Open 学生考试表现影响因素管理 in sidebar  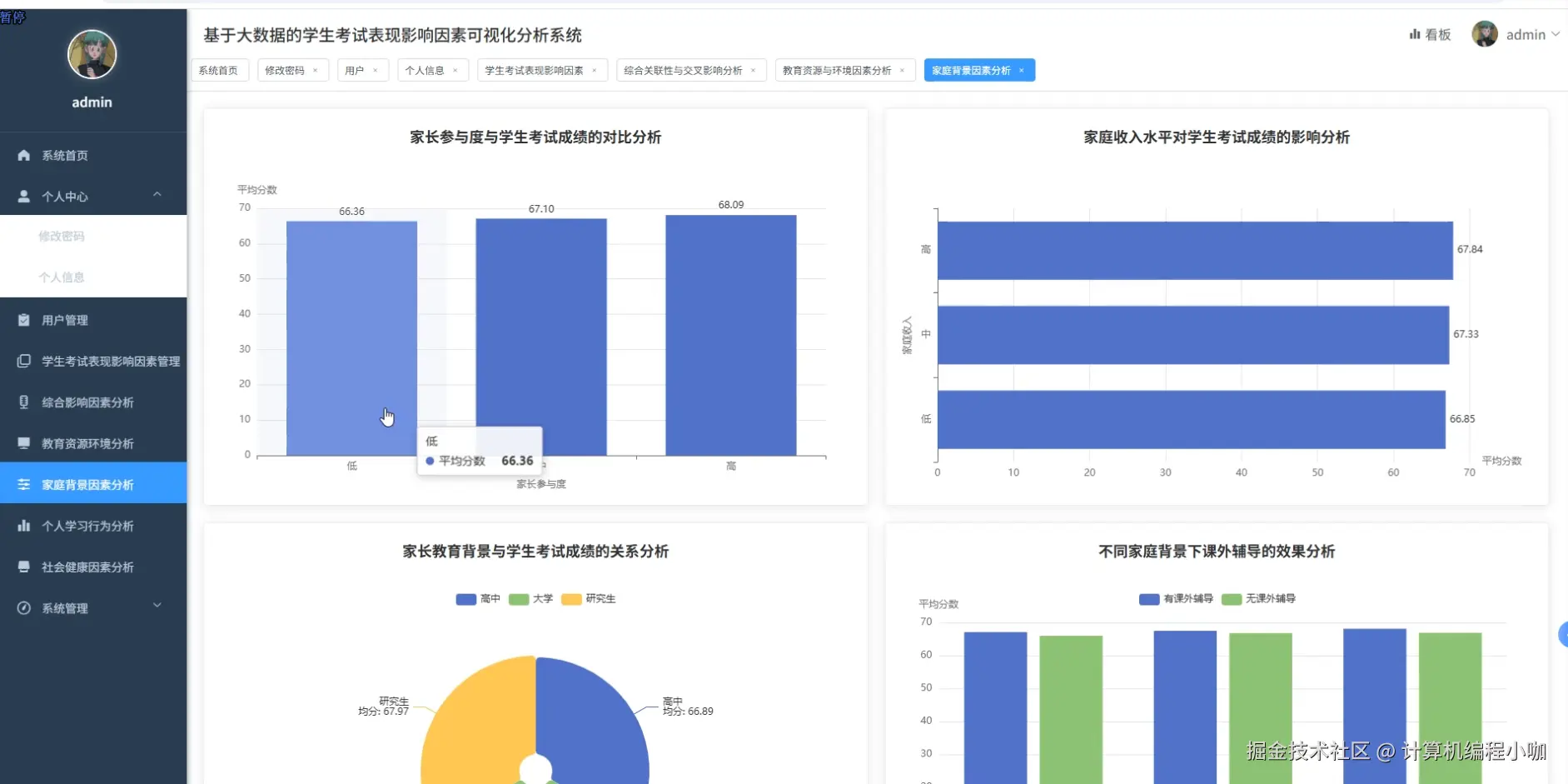[x=93, y=361]
